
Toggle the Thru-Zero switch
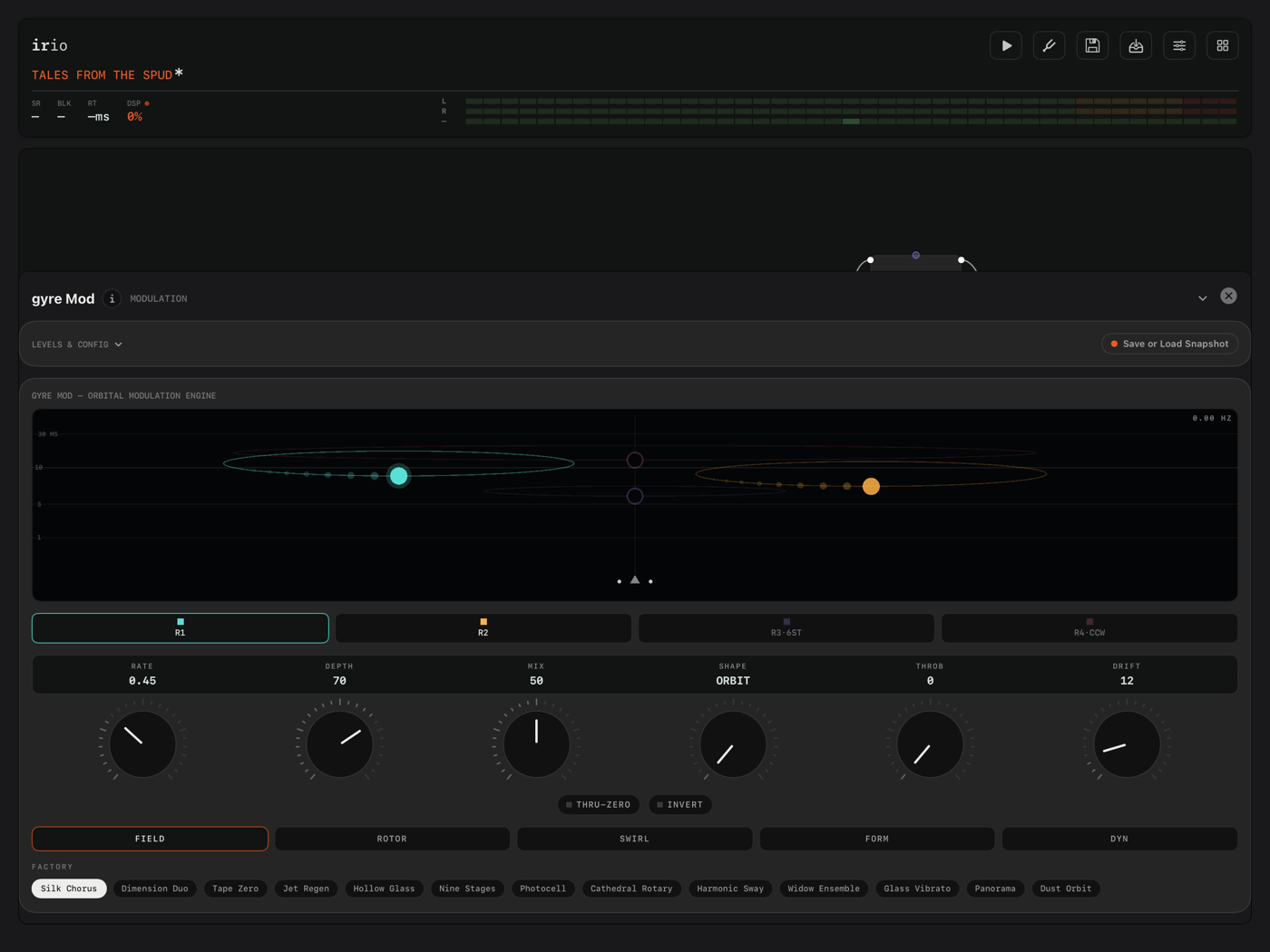point(599,804)
